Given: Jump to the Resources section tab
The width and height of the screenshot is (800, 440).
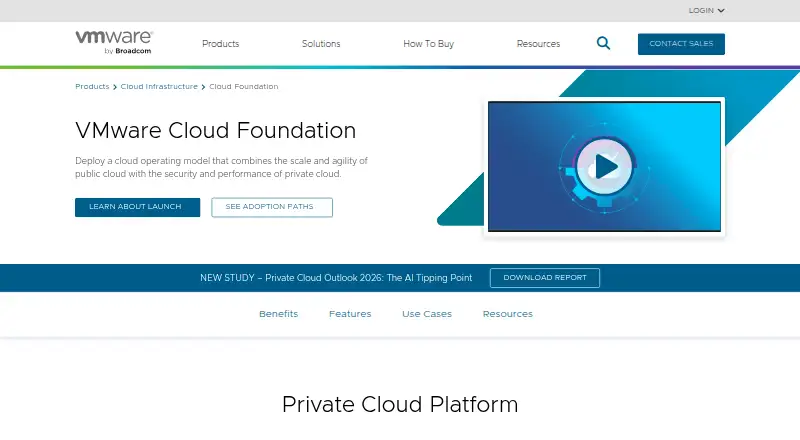Looking at the screenshot, I should 508,314.
